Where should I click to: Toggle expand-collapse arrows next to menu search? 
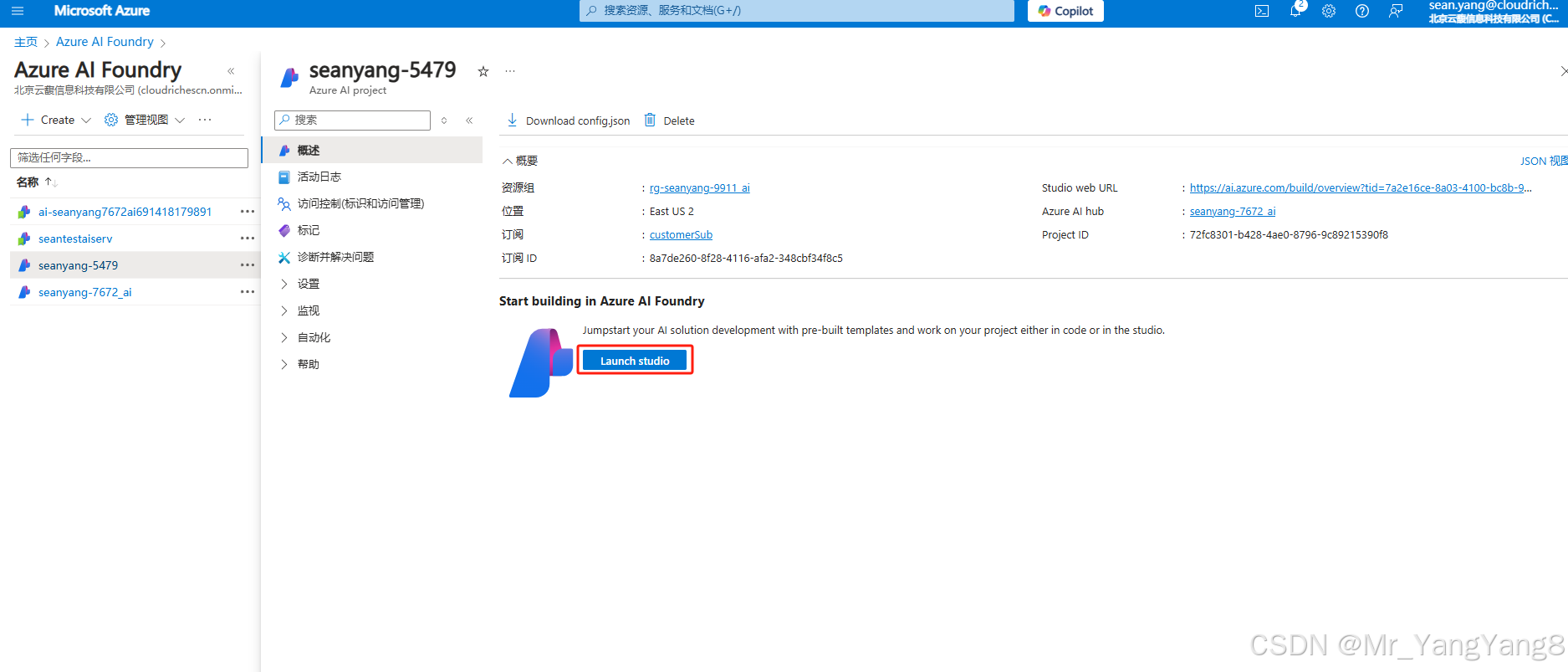(444, 121)
